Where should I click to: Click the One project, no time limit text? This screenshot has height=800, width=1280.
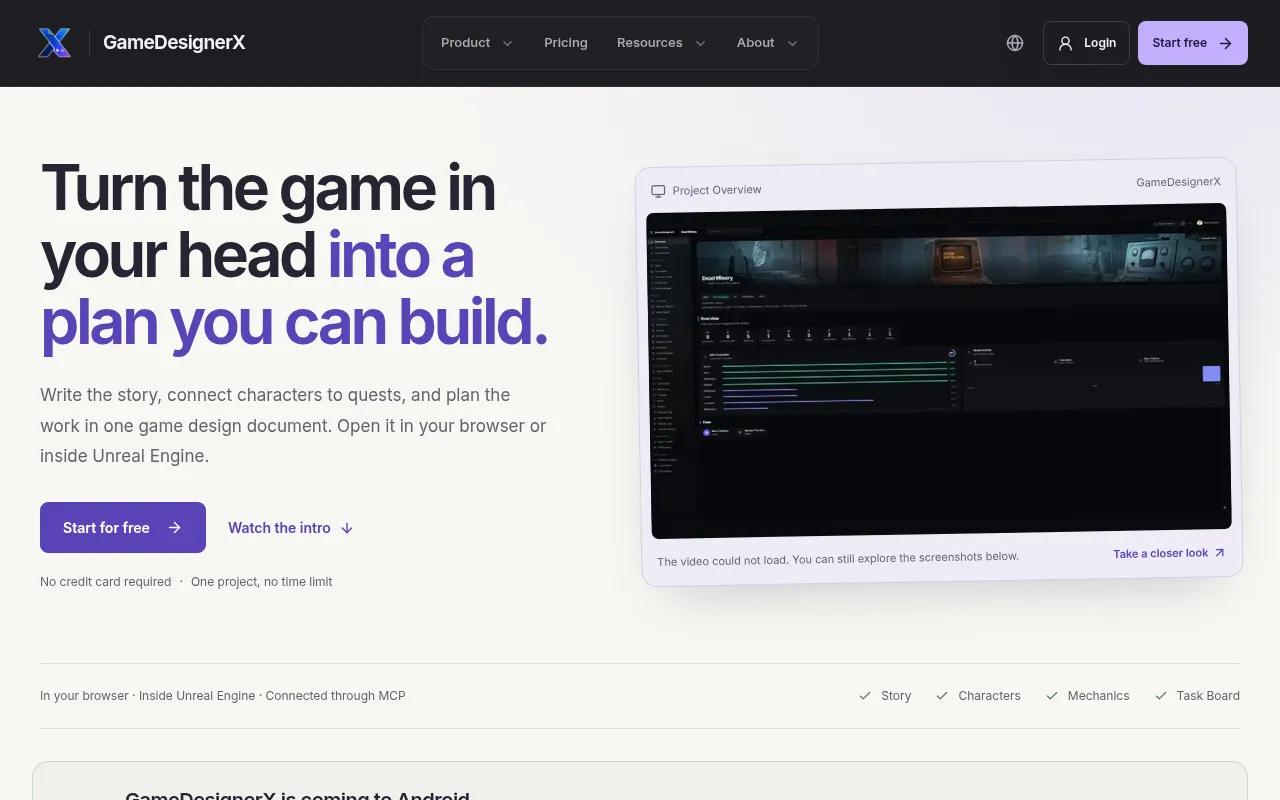262,582
